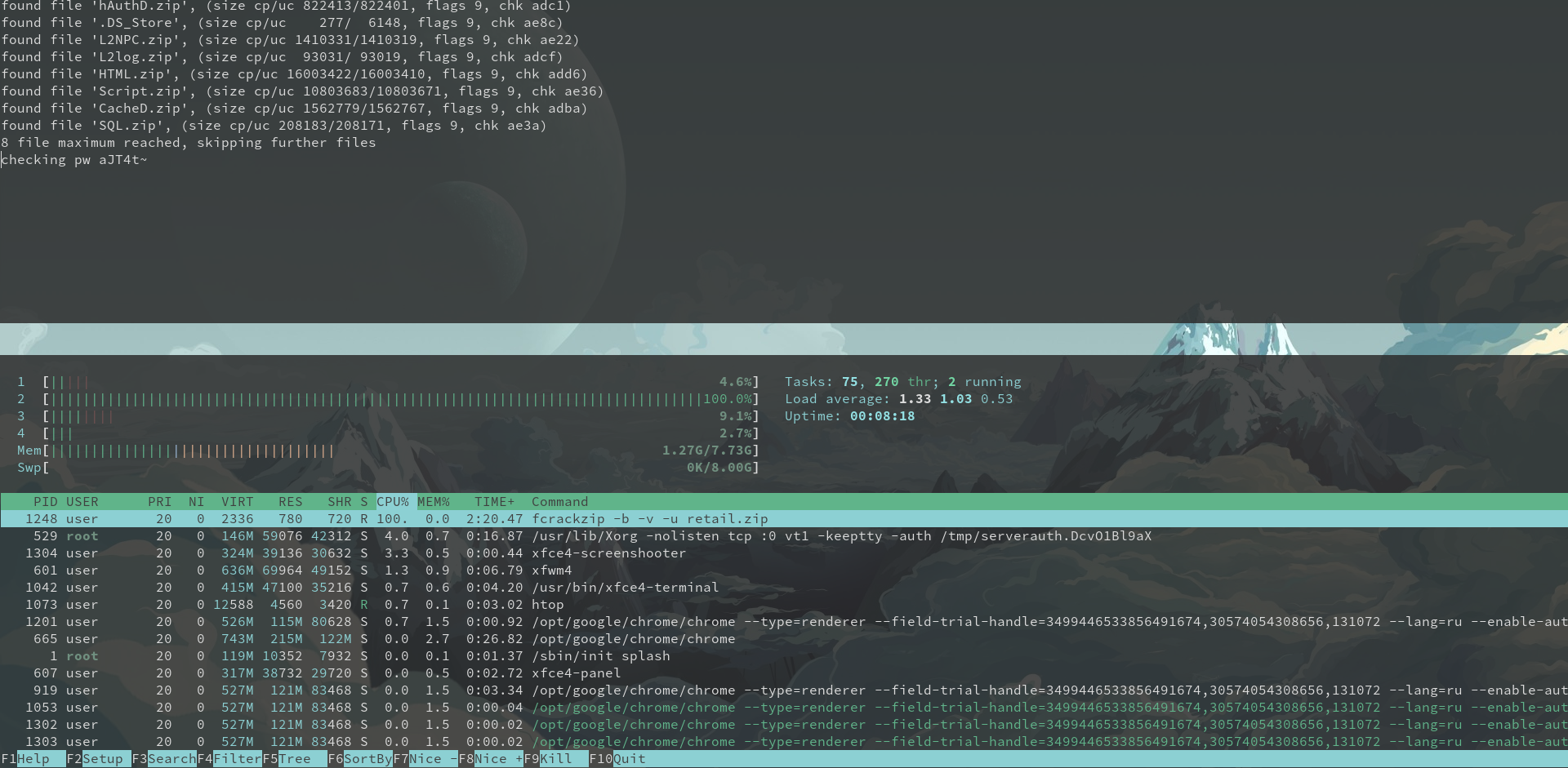The height and width of the screenshot is (768, 1568).
Task: Click F7 Nice - in htop footer
Action: pyautogui.click(x=425, y=759)
